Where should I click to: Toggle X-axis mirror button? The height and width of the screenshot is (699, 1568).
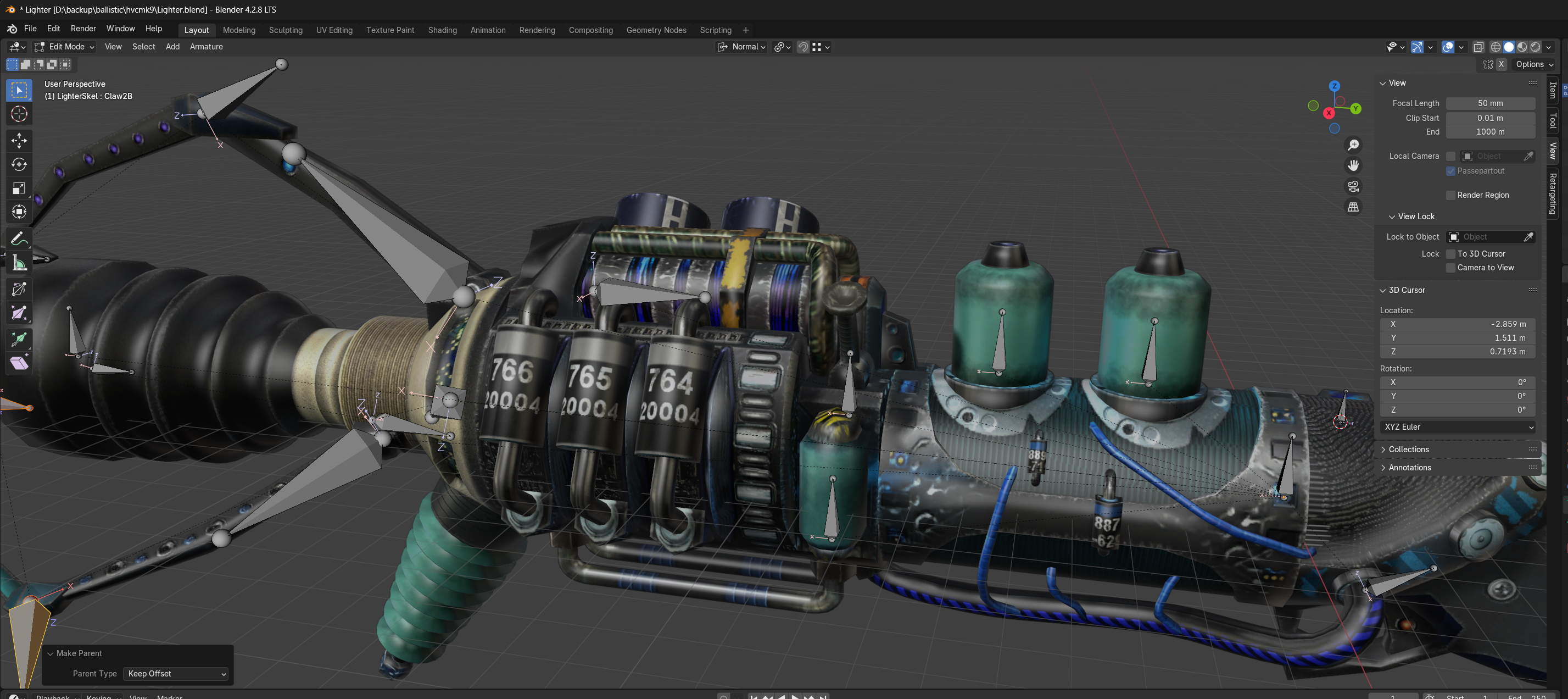pyautogui.click(x=1501, y=64)
